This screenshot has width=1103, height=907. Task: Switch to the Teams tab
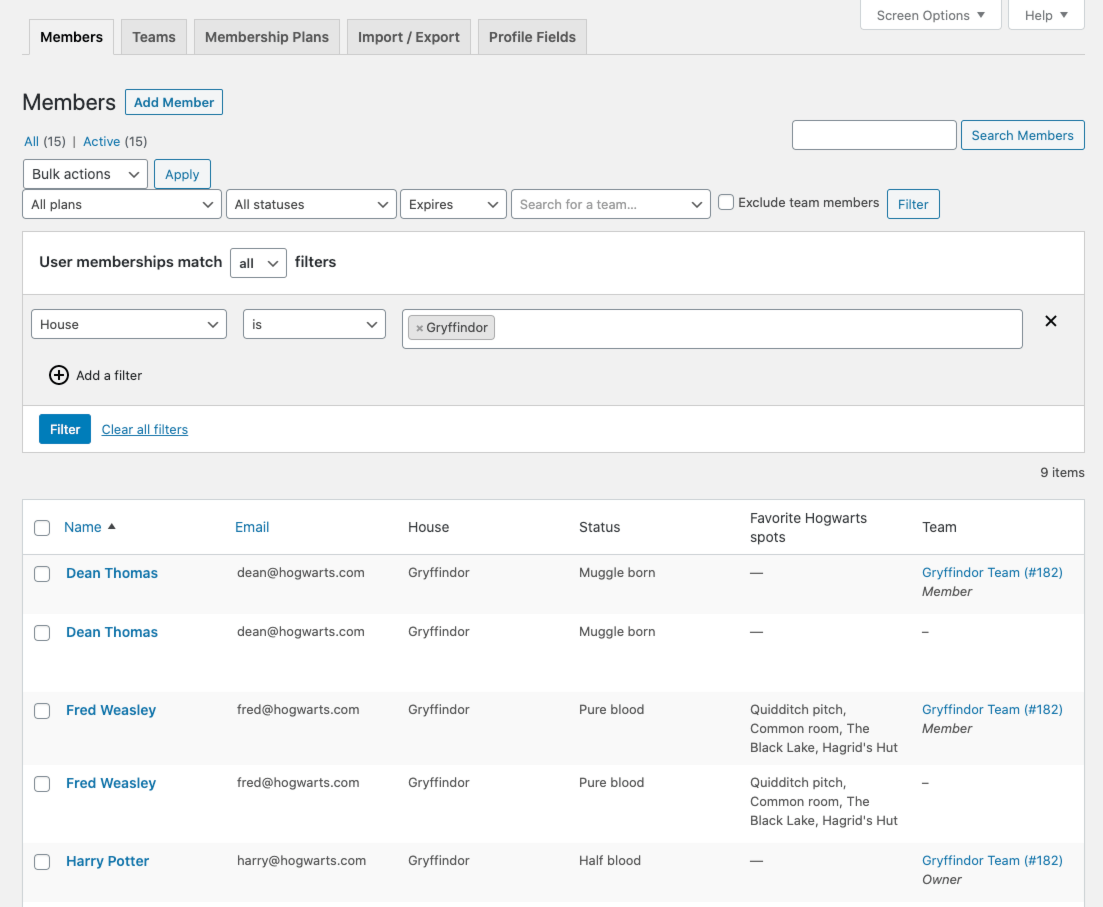click(x=153, y=36)
